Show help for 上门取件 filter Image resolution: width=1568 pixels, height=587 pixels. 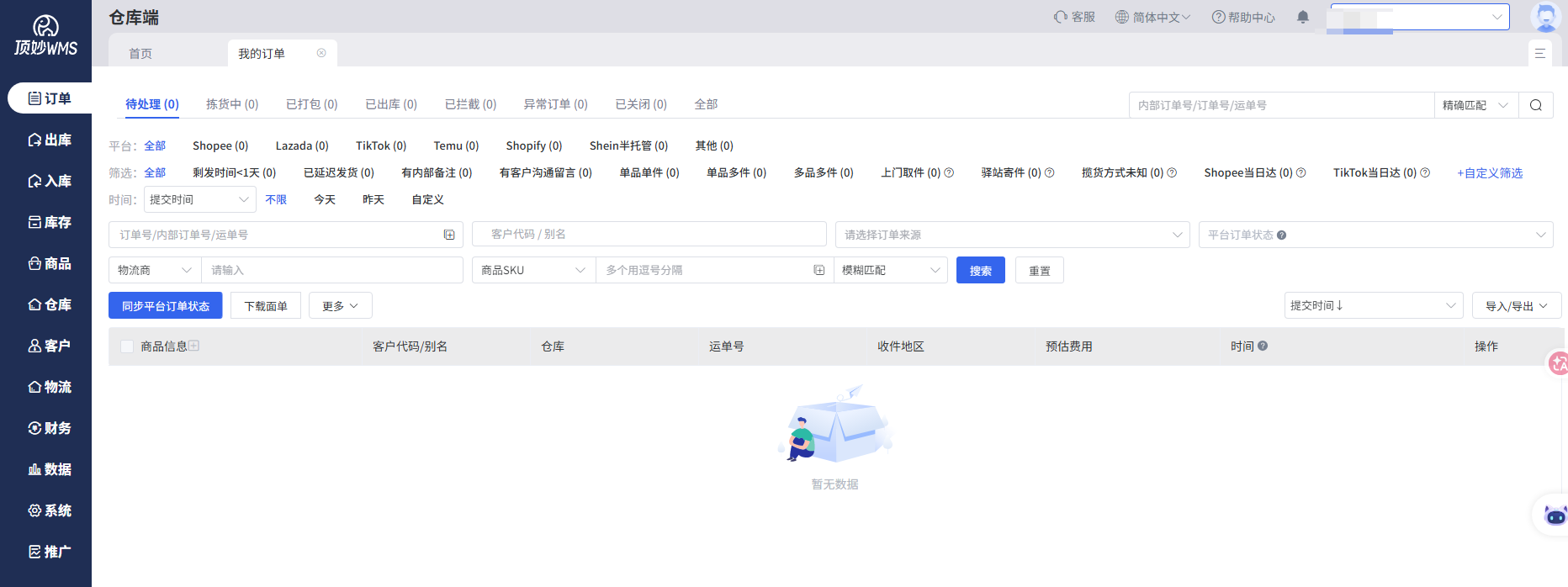pos(949,172)
